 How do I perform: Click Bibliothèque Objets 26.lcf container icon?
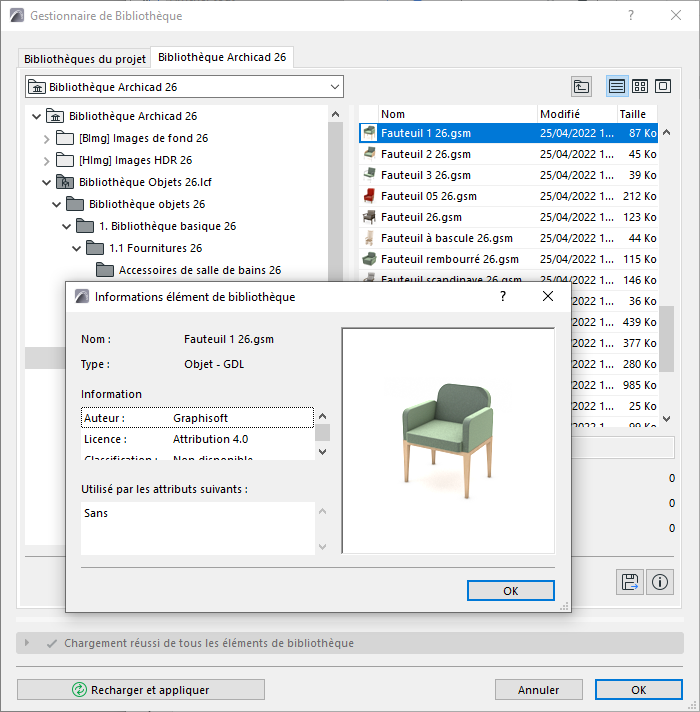(x=65, y=182)
